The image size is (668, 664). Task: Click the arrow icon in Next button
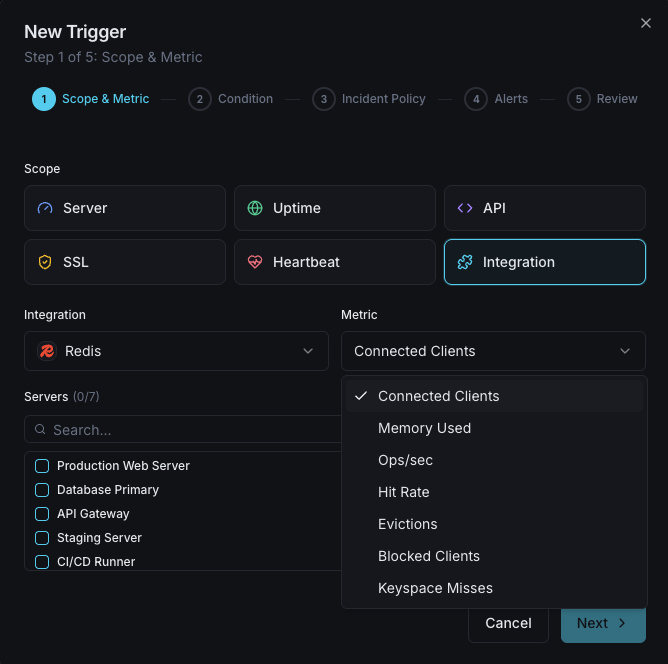click(622, 623)
